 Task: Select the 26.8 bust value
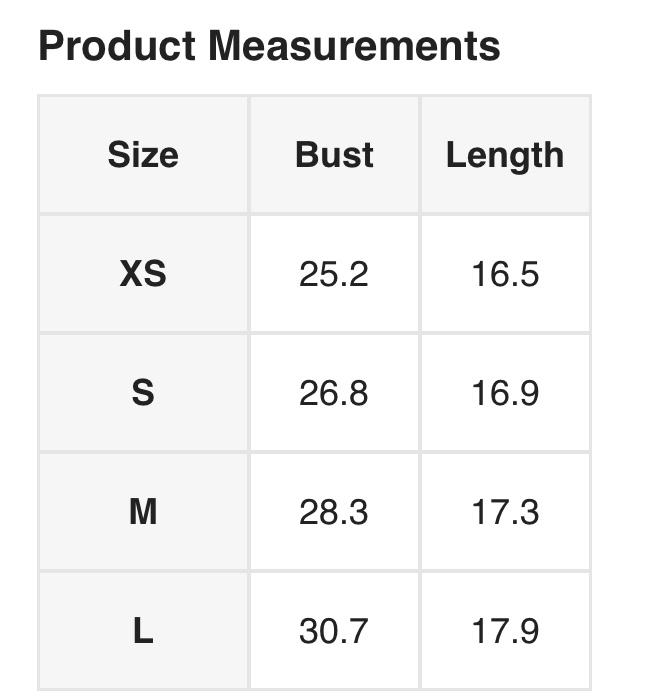pos(334,393)
